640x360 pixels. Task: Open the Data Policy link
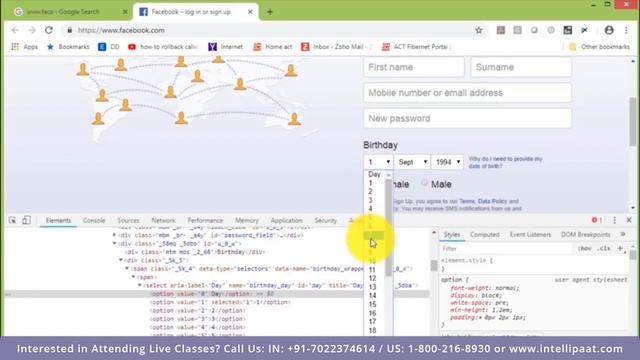click(492, 201)
